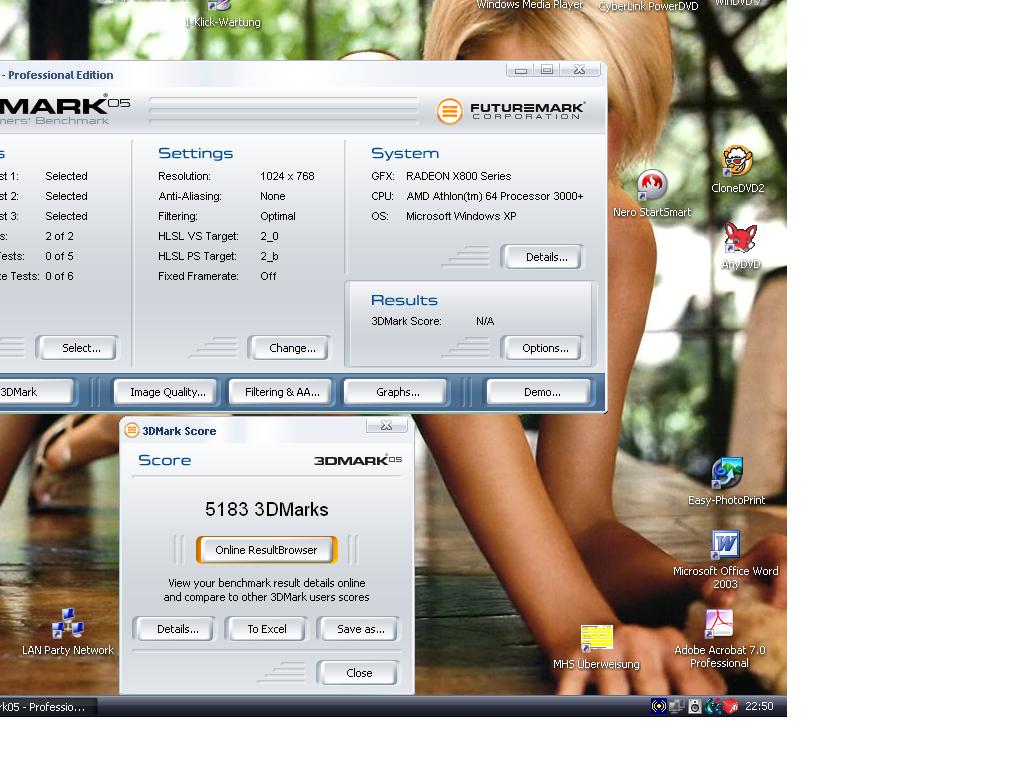Viewport: 1024px width, 768px height.
Task: Click Details... in the Score dialog
Action: [x=174, y=630]
